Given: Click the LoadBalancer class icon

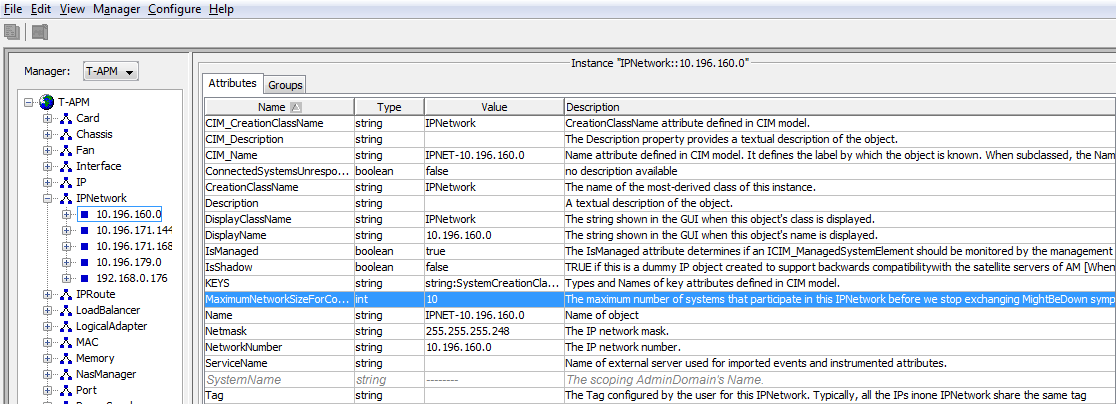Looking at the screenshot, I should 65,310.
